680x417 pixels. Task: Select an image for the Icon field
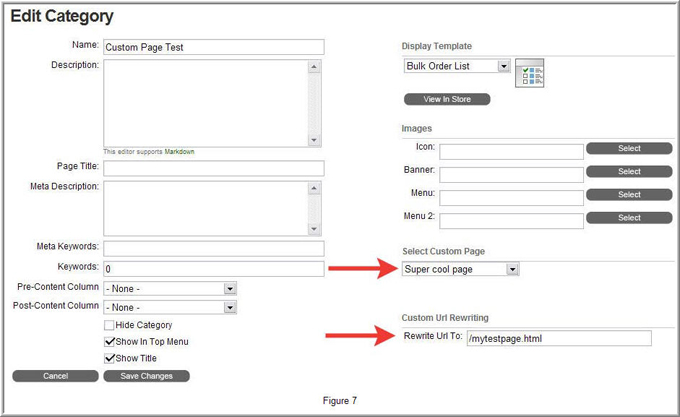coord(629,148)
